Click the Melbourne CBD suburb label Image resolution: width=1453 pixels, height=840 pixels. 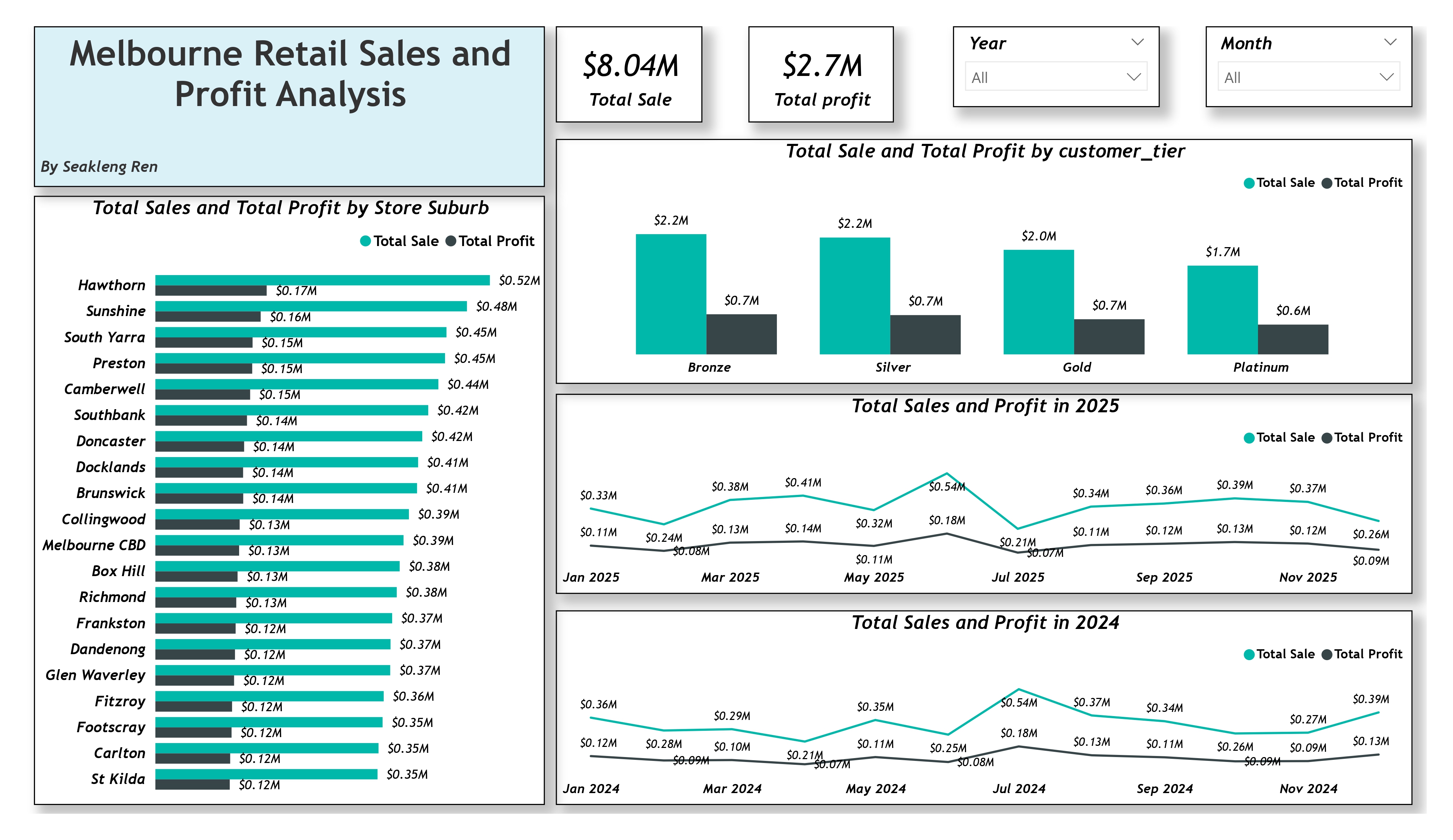94,545
